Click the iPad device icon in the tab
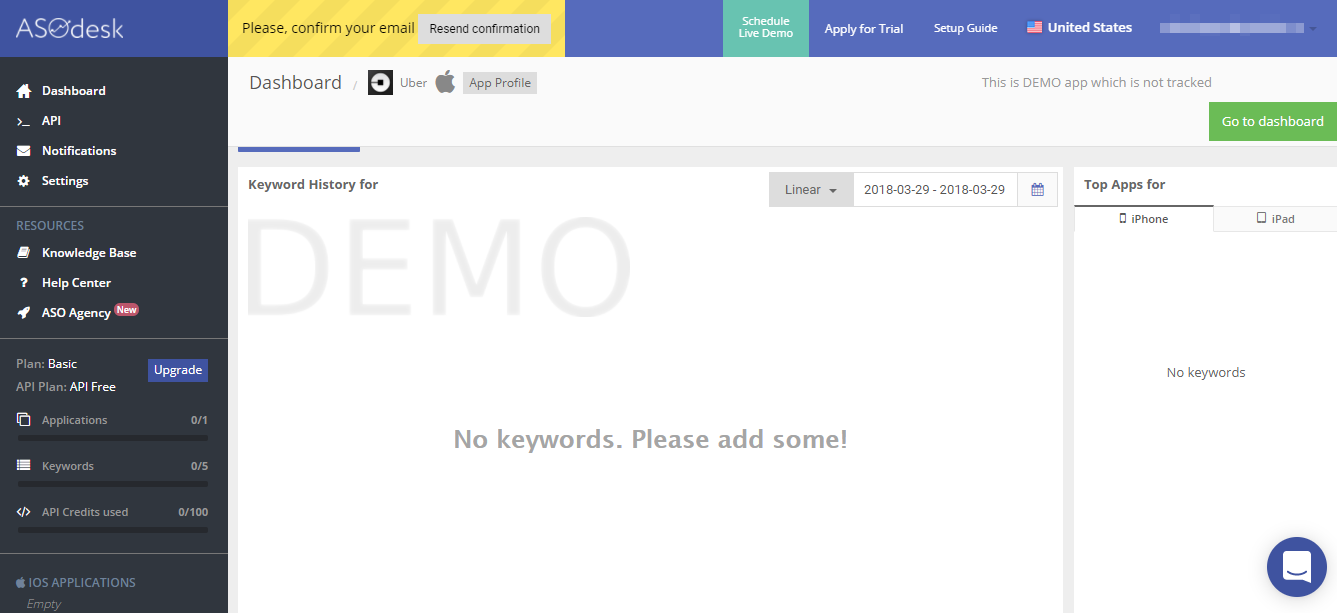 point(1261,218)
